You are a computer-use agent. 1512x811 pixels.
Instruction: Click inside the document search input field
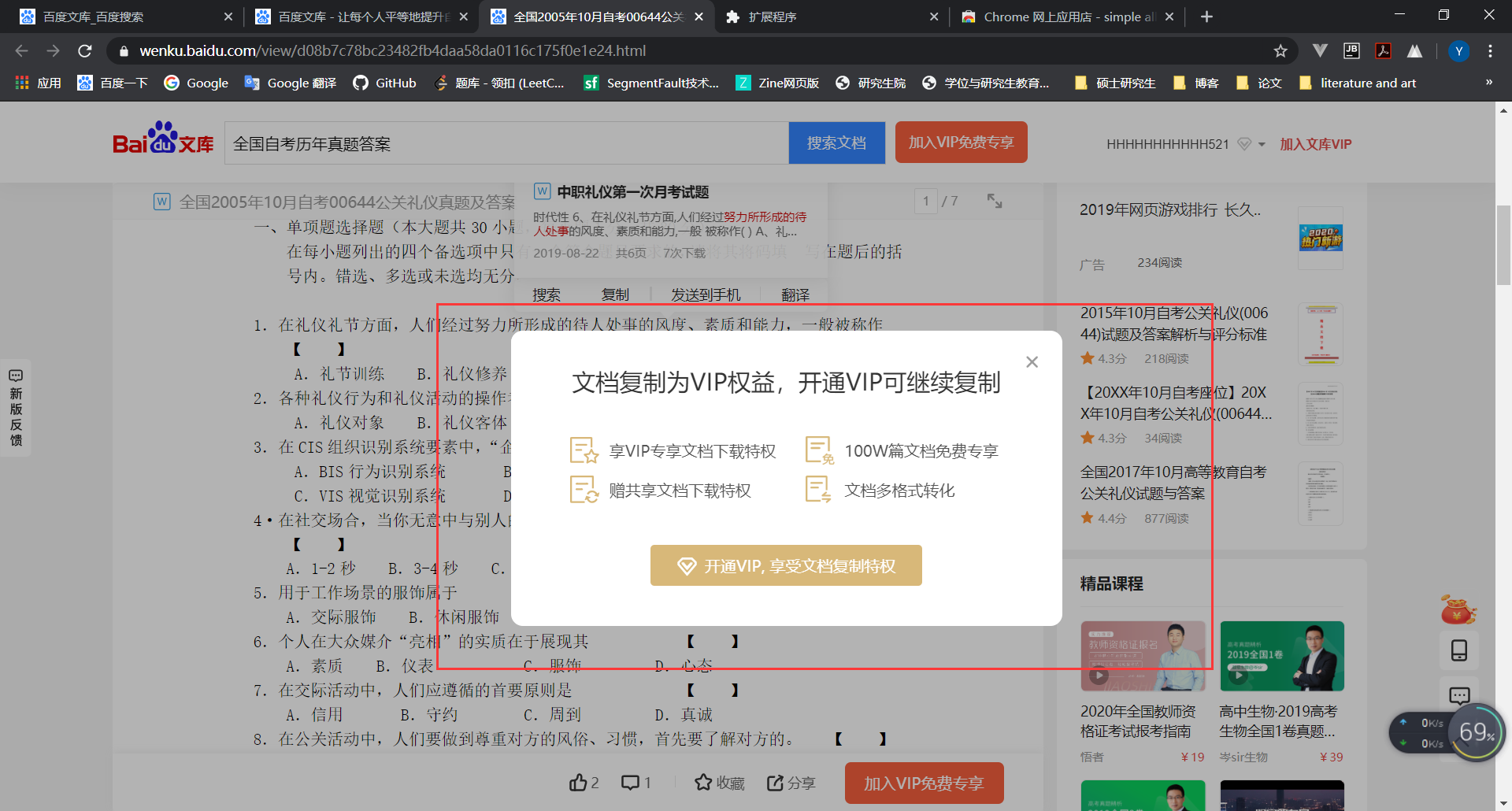point(504,143)
